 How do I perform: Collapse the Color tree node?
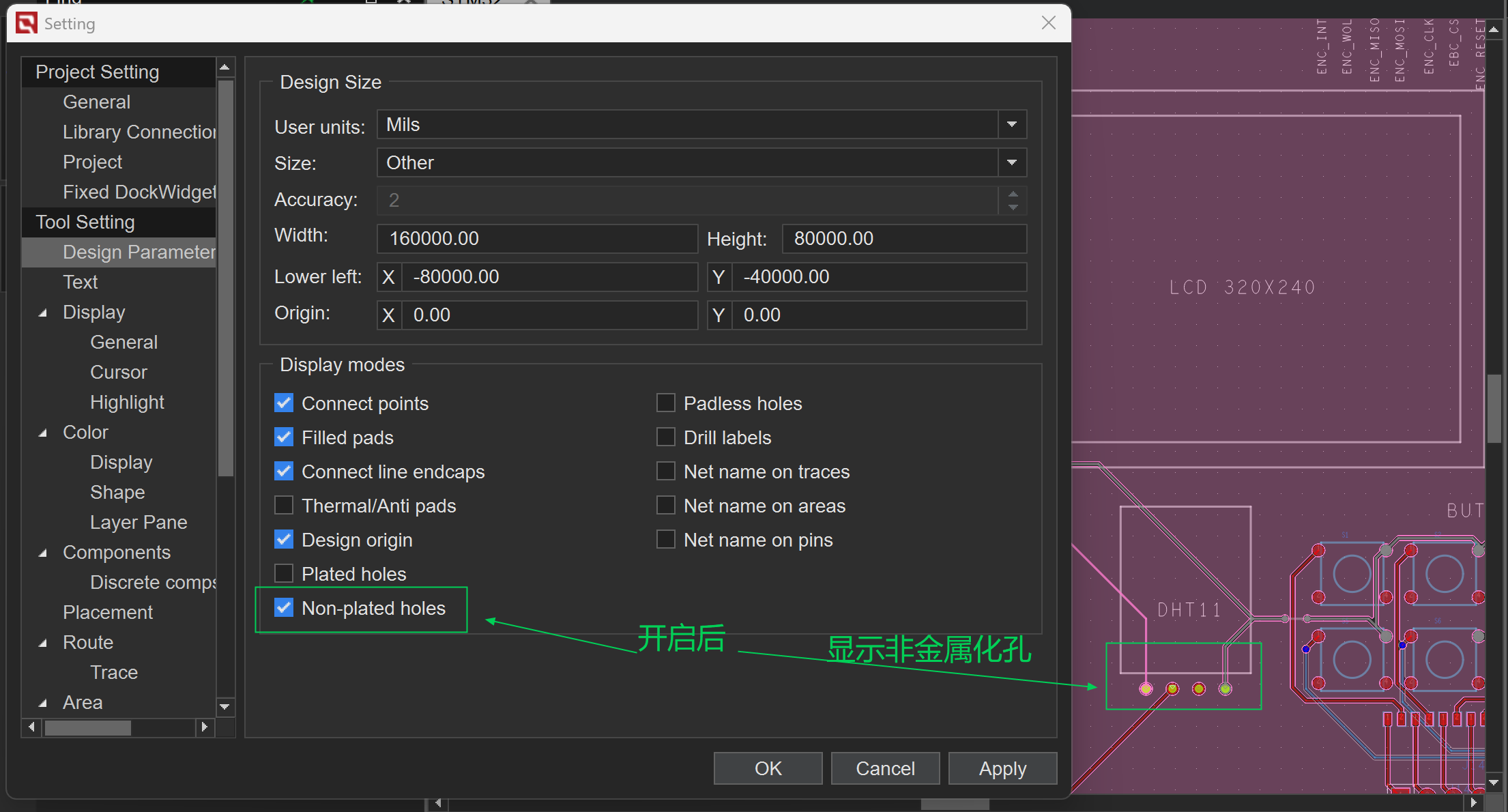[43, 433]
